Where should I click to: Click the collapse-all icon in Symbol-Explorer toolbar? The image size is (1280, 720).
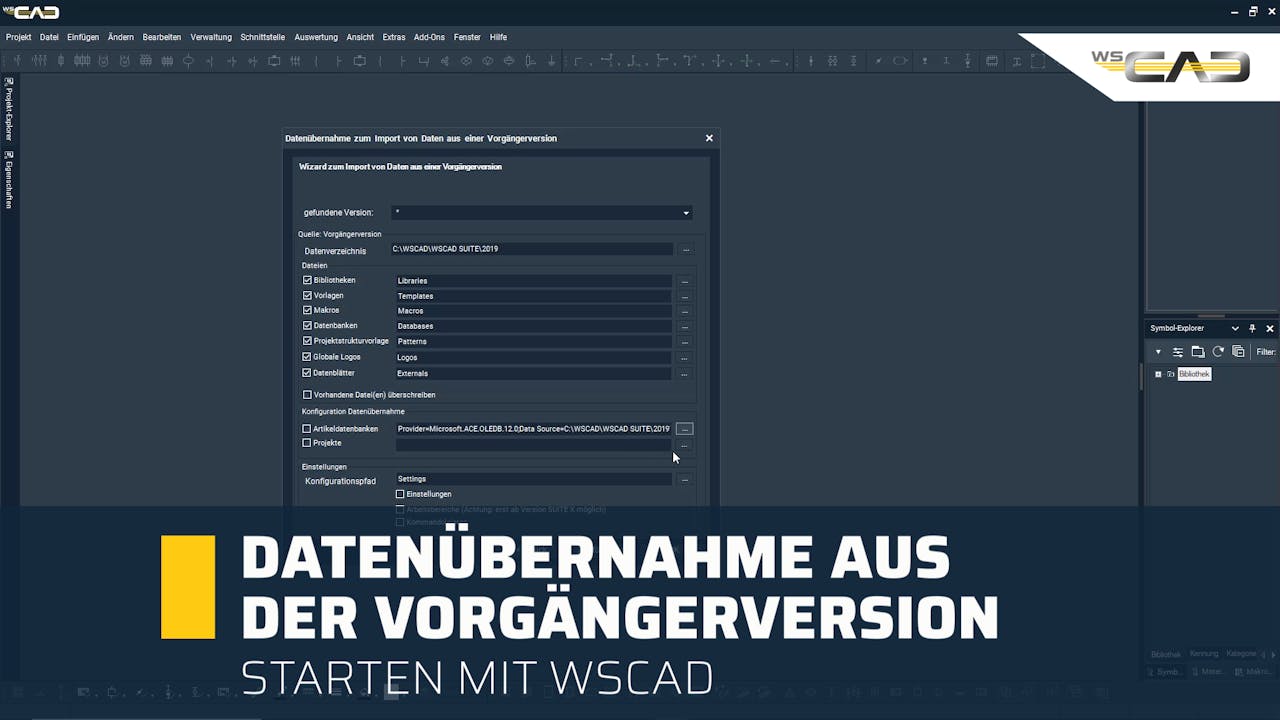[x=1238, y=352]
